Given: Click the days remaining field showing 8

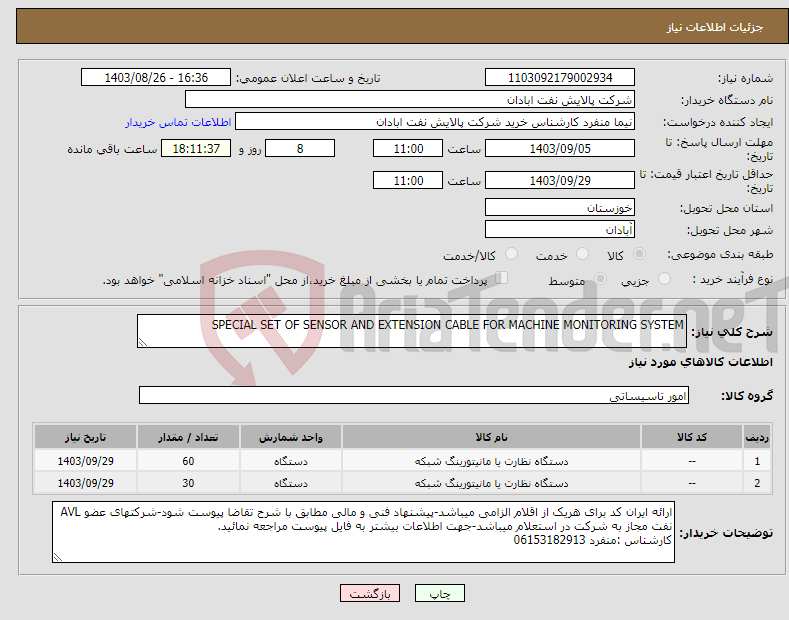Looking at the screenshot, I should click(x=300, y=148).
